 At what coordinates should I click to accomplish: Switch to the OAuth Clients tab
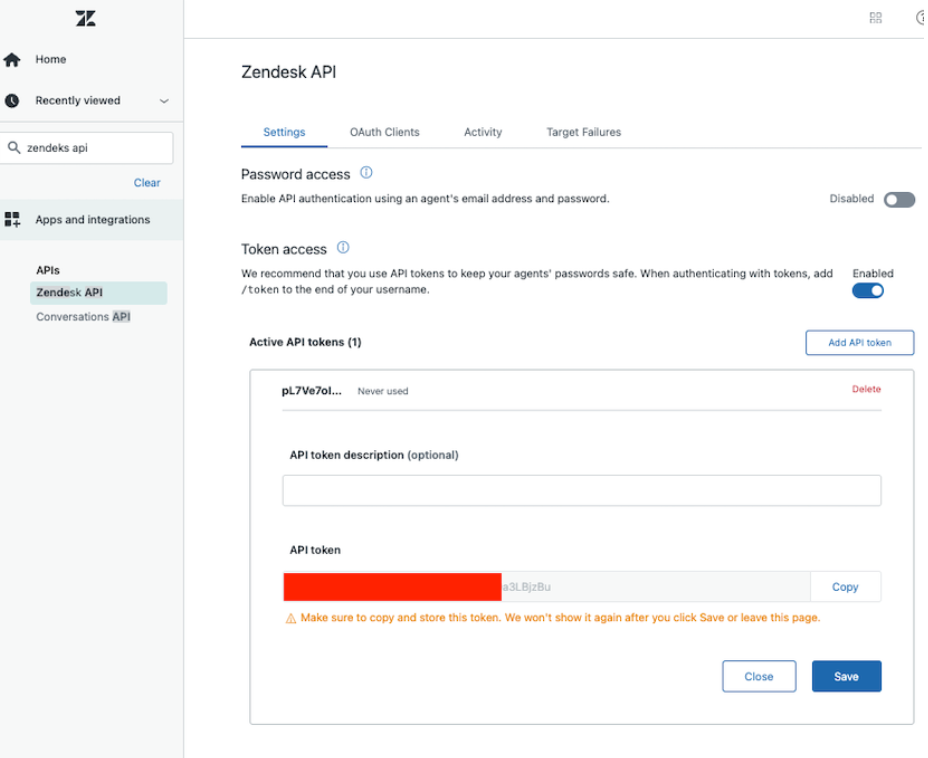(x=384, y=132)
